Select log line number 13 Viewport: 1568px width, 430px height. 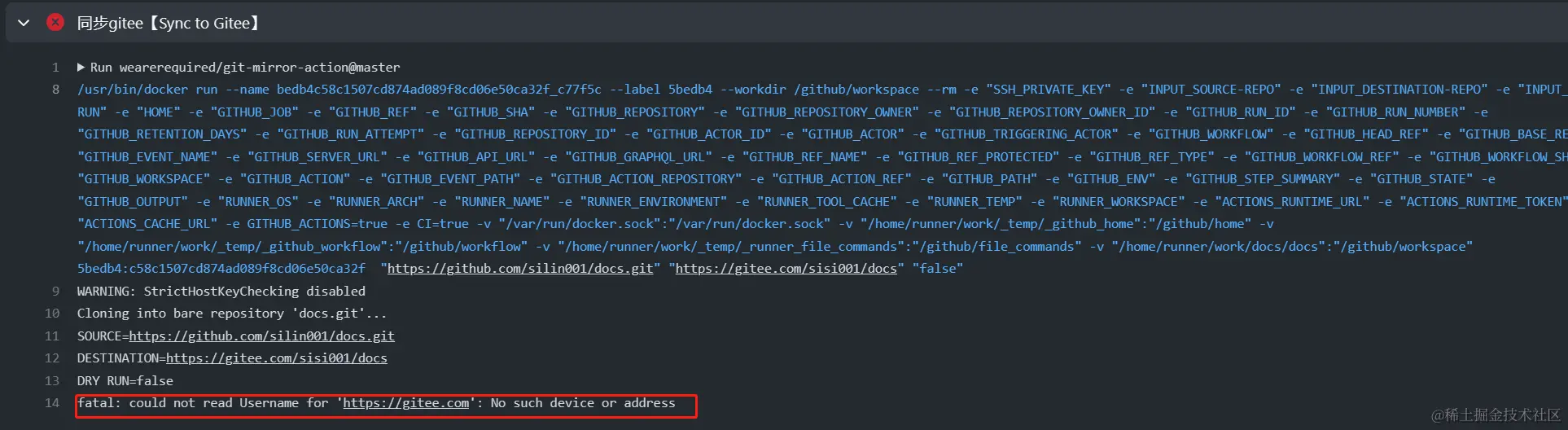tap(52, 380)
